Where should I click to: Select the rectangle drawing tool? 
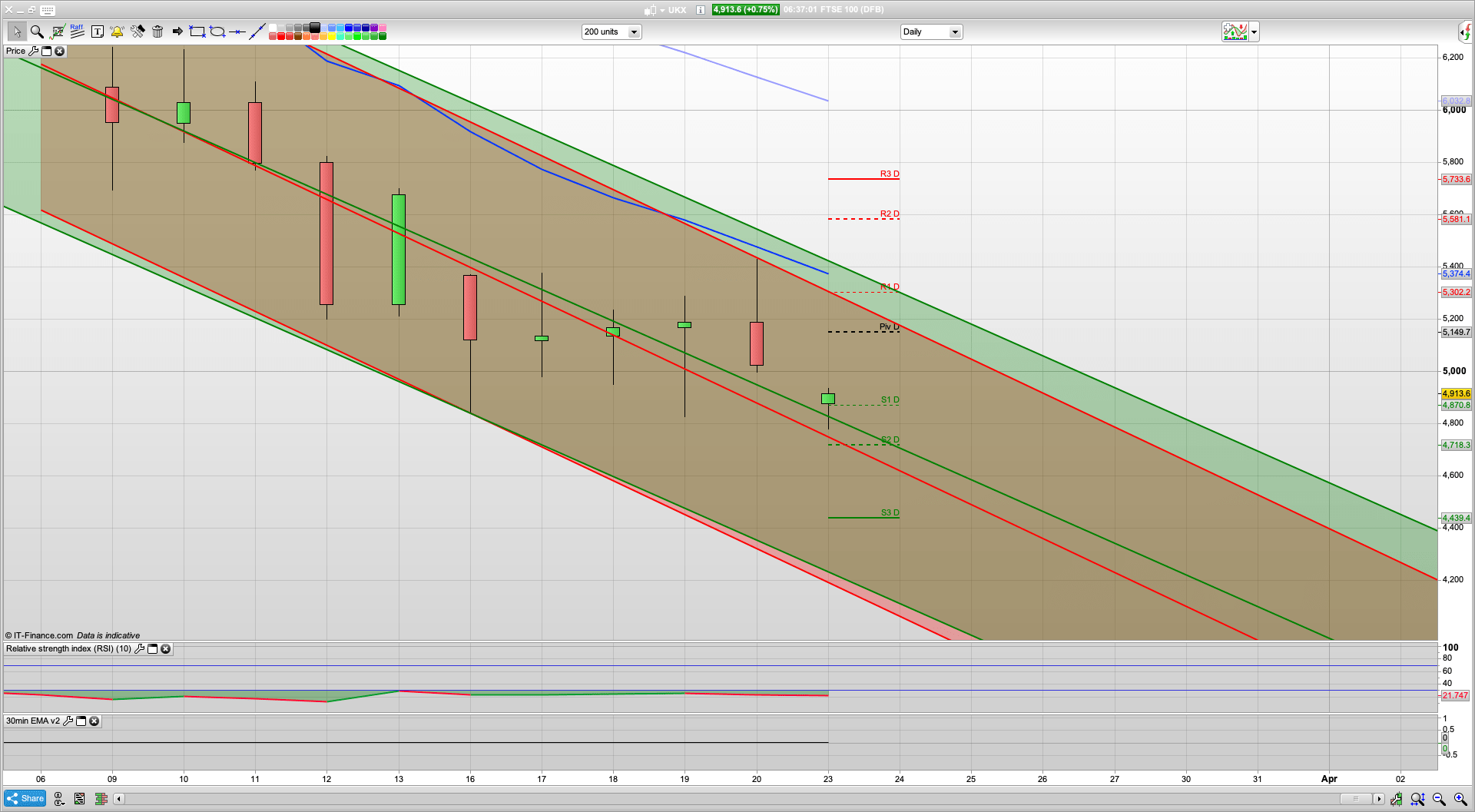tap(197, 31)
